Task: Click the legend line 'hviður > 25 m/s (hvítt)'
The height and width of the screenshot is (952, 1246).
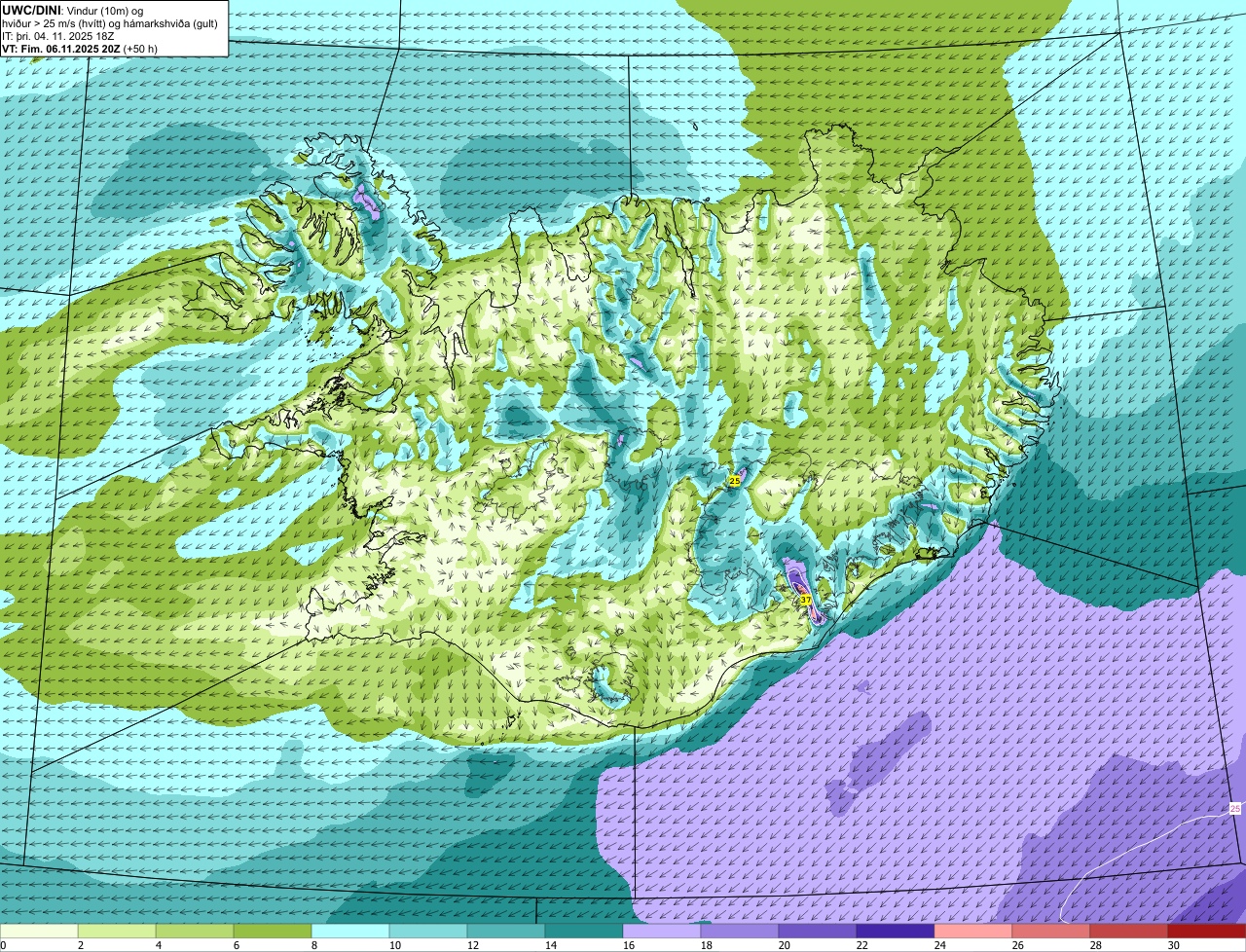Action: coord(55,23)
